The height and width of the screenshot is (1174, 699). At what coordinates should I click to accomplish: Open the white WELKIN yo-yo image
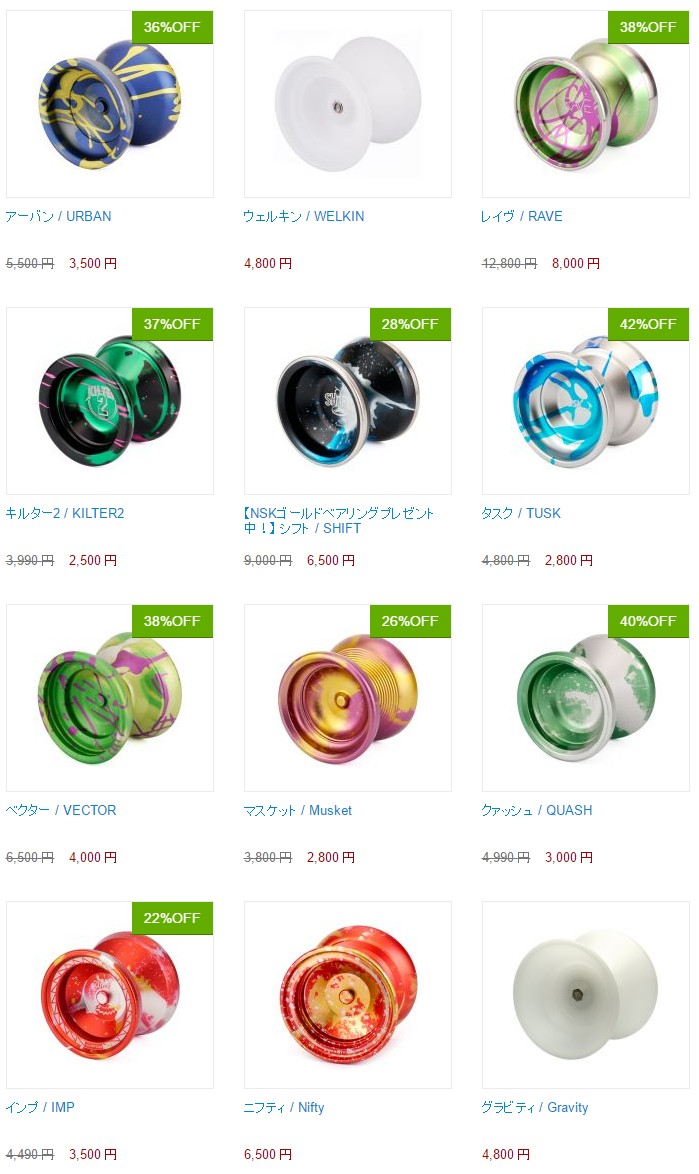click(348, 104)
